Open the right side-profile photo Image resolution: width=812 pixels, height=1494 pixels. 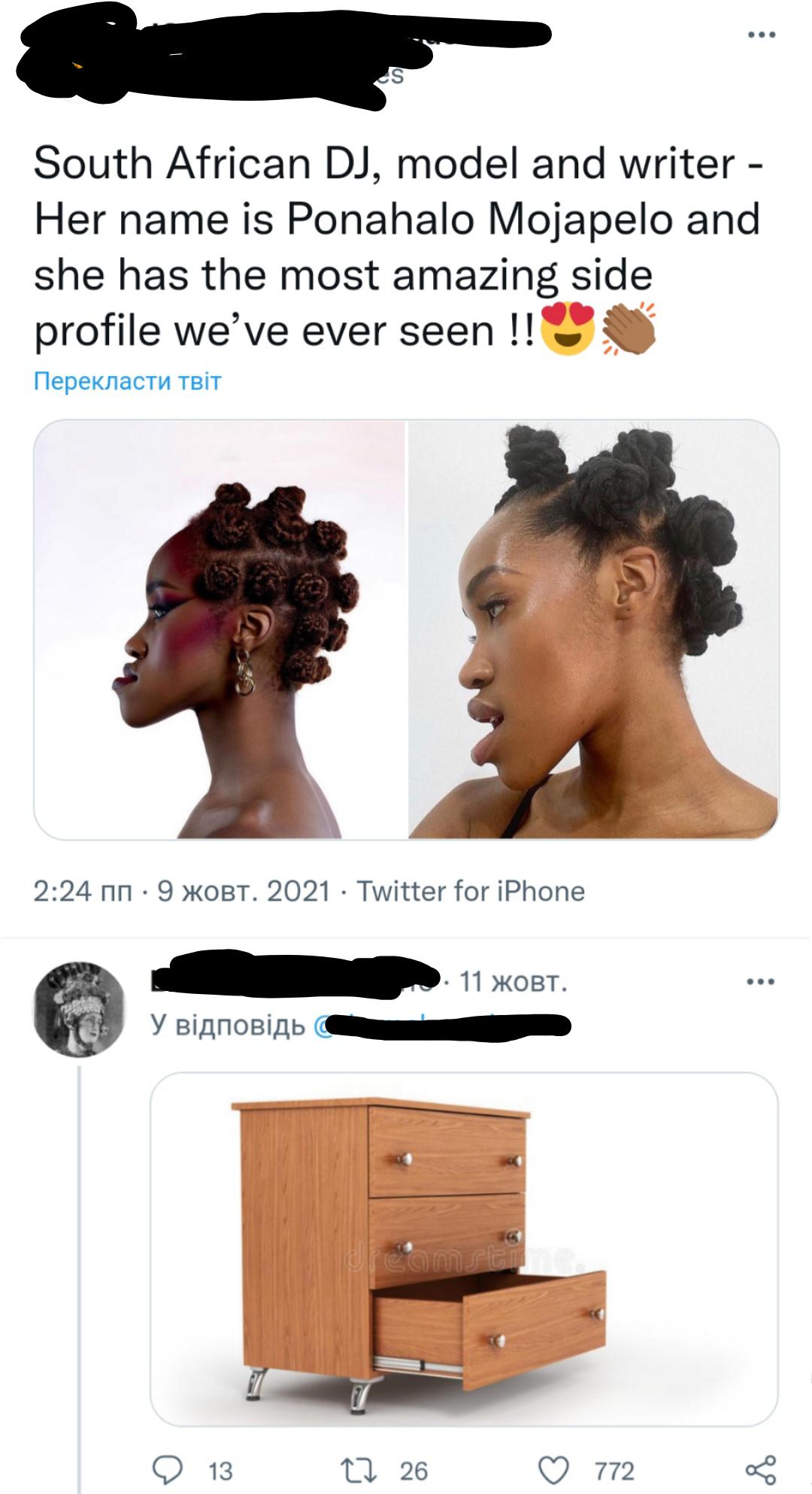click(593, 629)
